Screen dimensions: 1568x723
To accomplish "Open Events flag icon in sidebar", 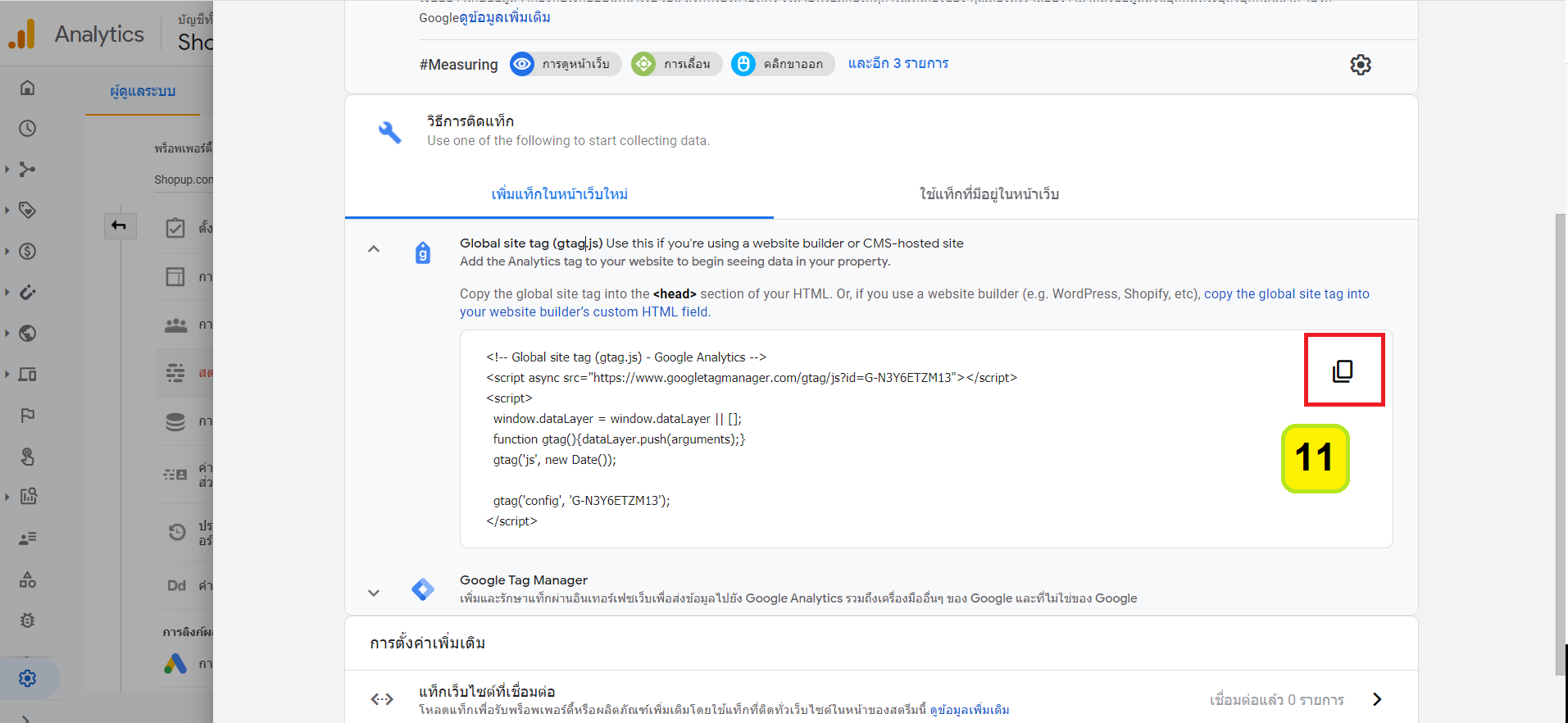I will click(28, 416).
